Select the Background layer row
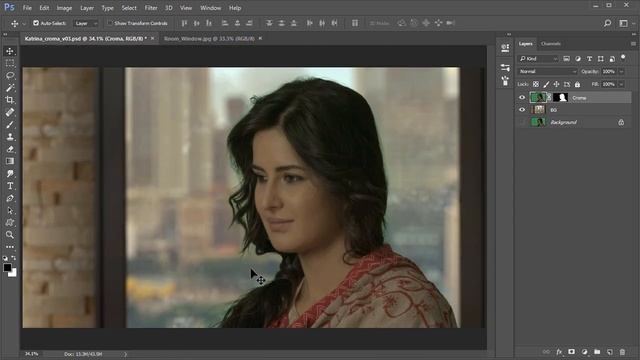Viewport: 640px width, 360px height. tap(573, 122)
